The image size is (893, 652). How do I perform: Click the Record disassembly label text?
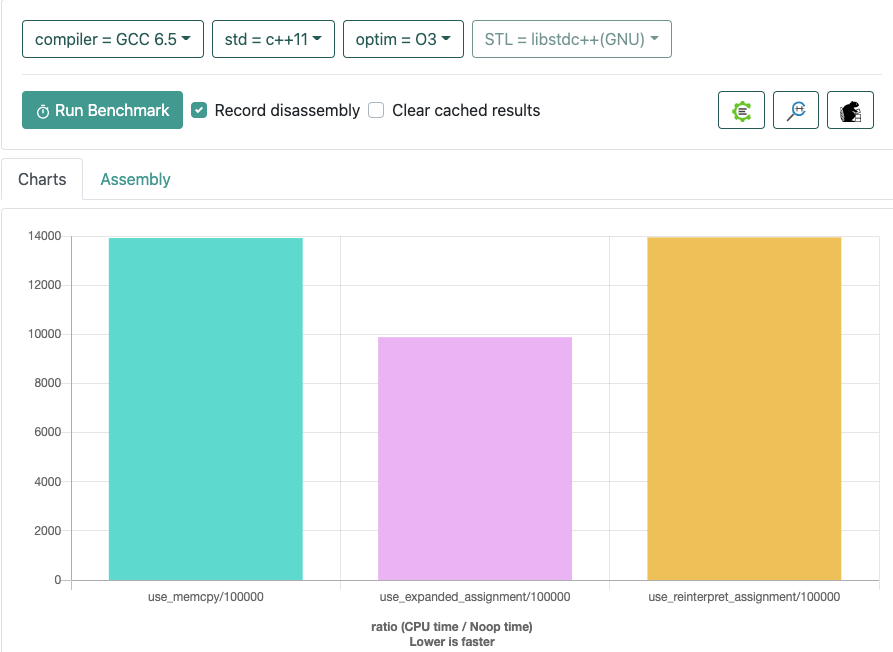(287, 110)
